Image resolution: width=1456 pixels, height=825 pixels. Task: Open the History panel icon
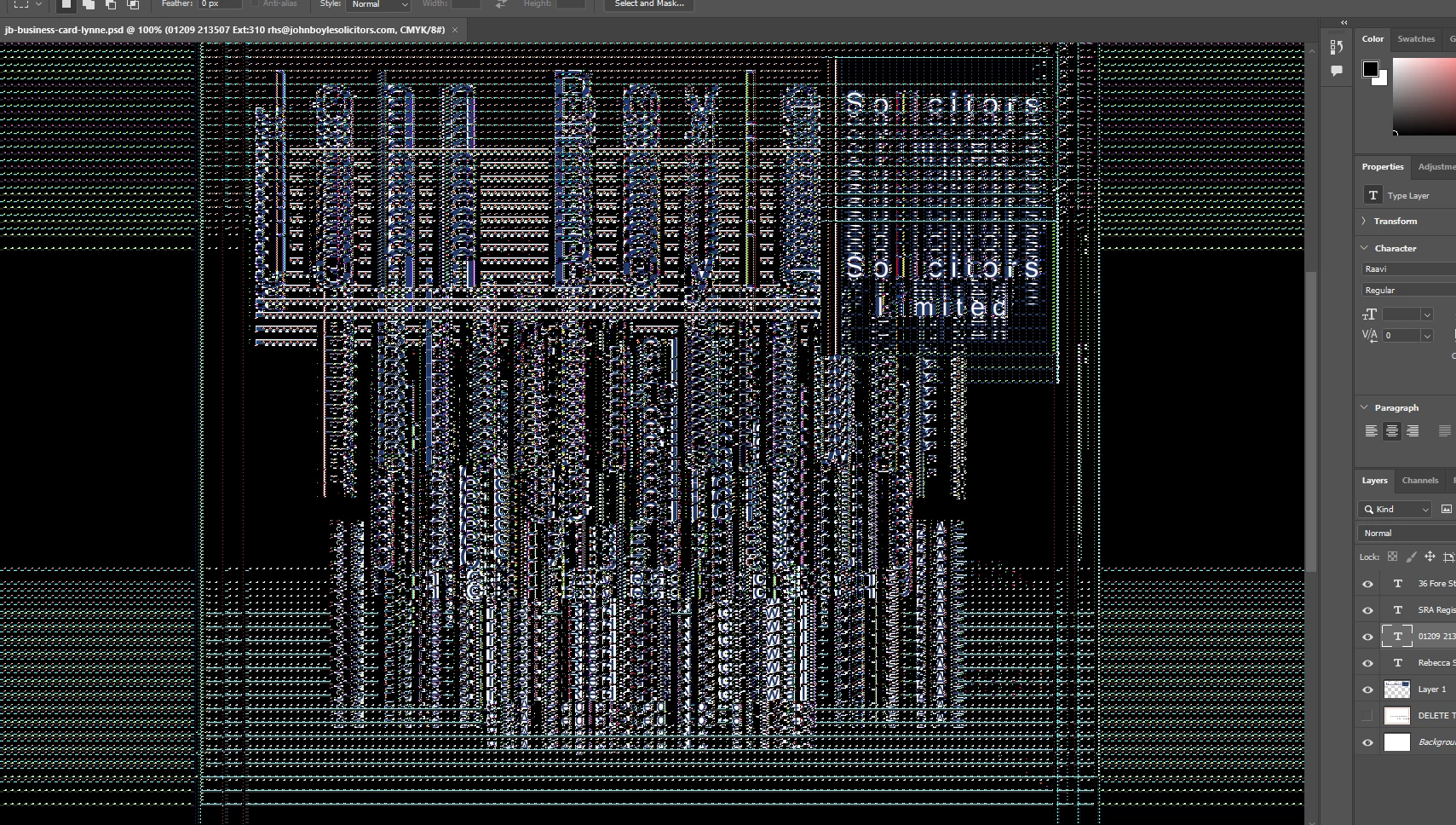click(1337, 47)
